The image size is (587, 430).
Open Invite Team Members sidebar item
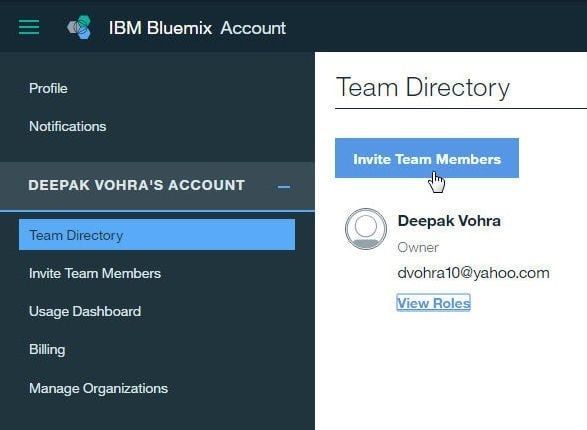95,273
